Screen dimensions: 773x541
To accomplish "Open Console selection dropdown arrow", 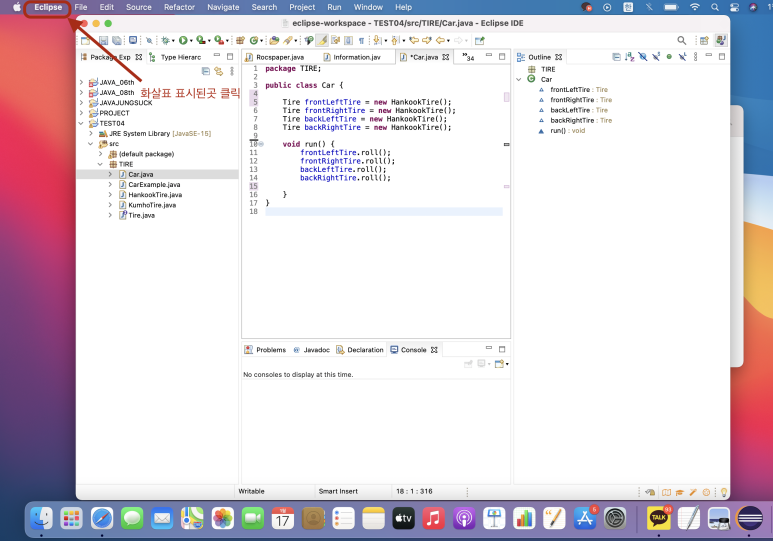I will tap(489, 364).
